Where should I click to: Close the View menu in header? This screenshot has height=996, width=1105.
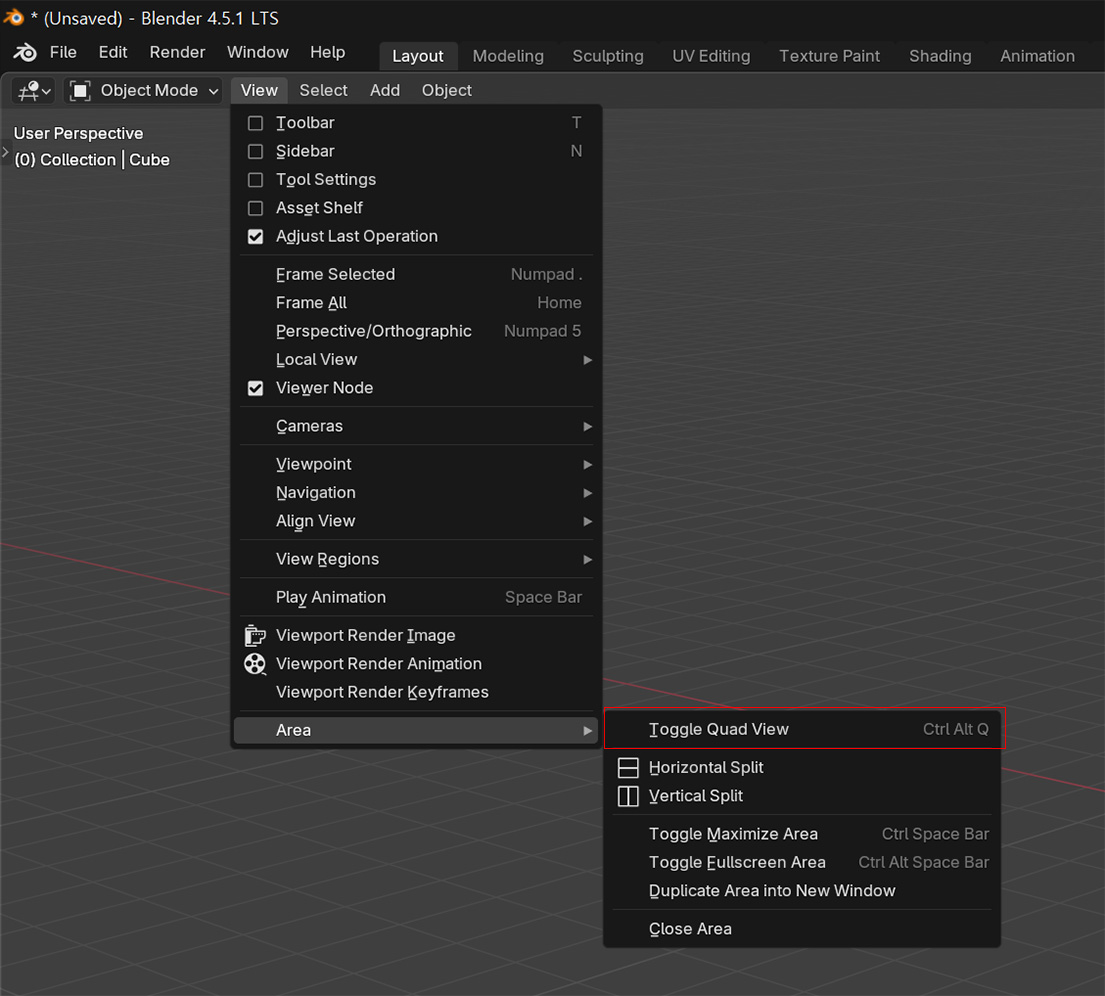click(x=259, y=90)
